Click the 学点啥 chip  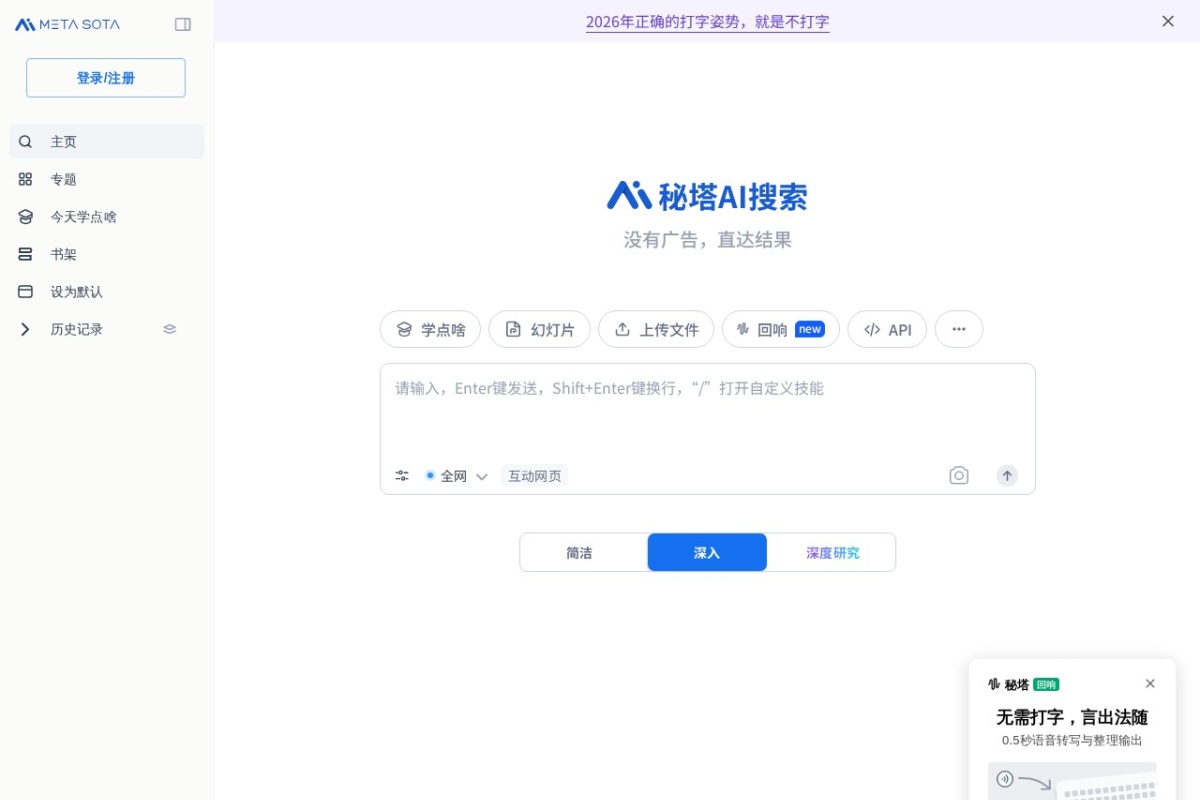tap(430, 329)
